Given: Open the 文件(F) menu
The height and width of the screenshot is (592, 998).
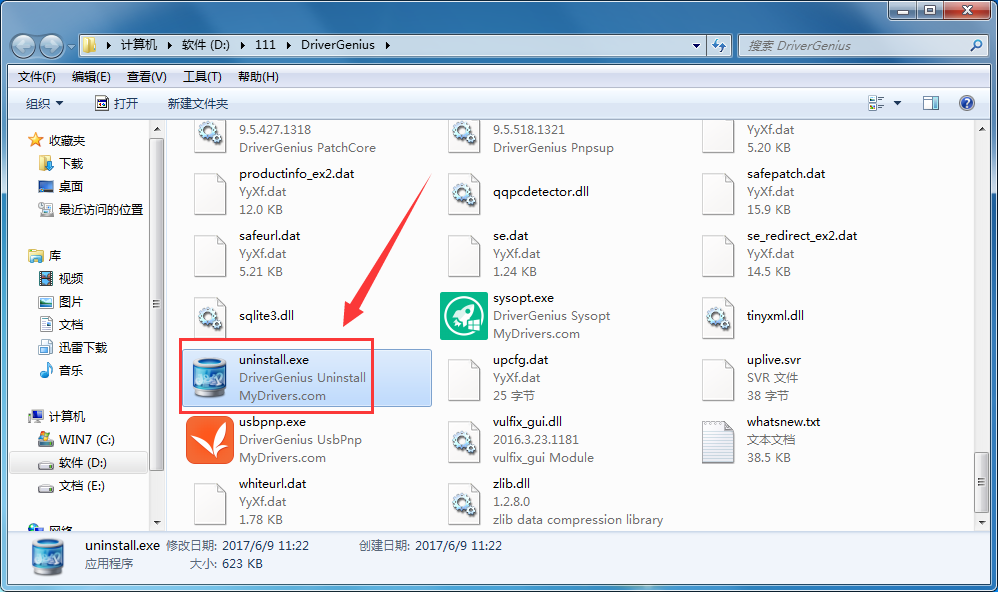Looking at the screenshot, I should (x=37, y=76).
